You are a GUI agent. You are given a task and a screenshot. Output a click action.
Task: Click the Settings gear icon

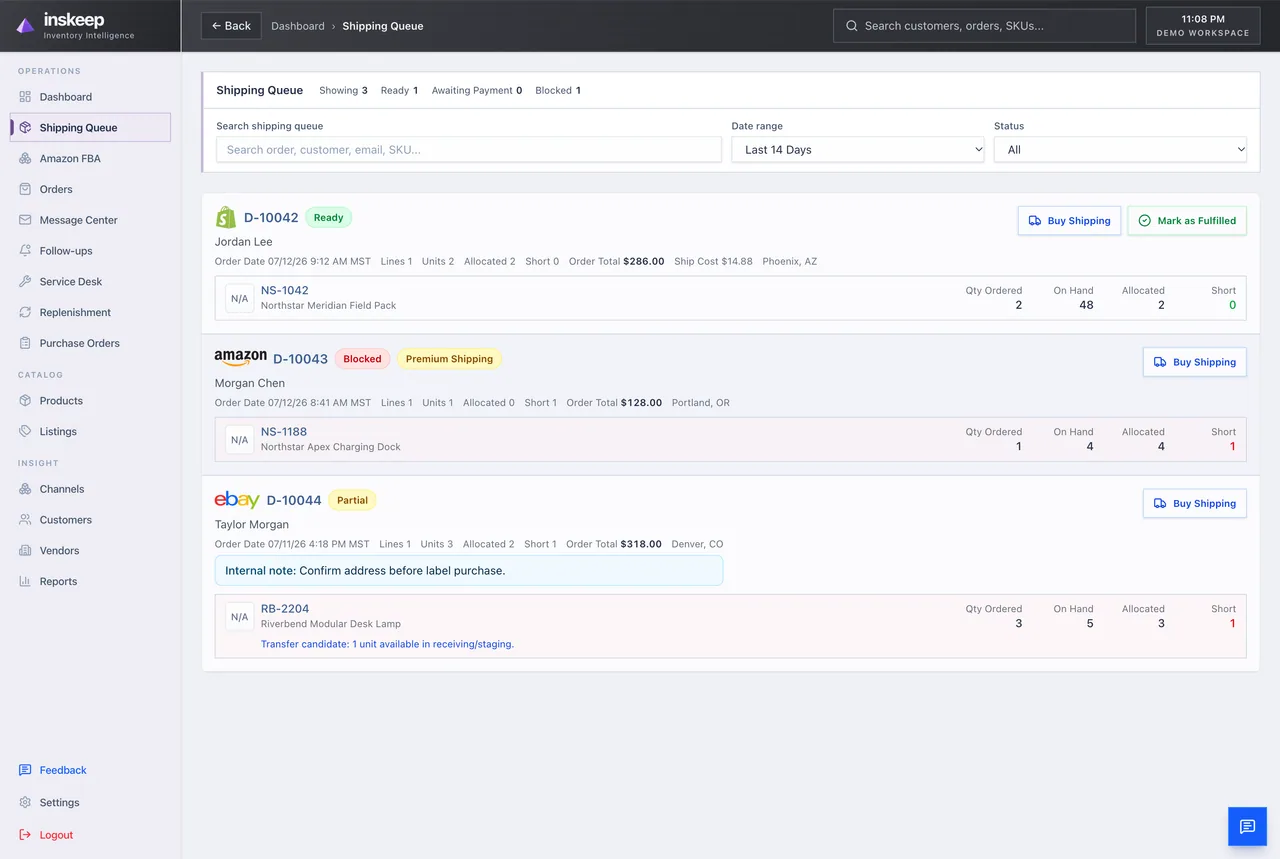coord(25,803)
